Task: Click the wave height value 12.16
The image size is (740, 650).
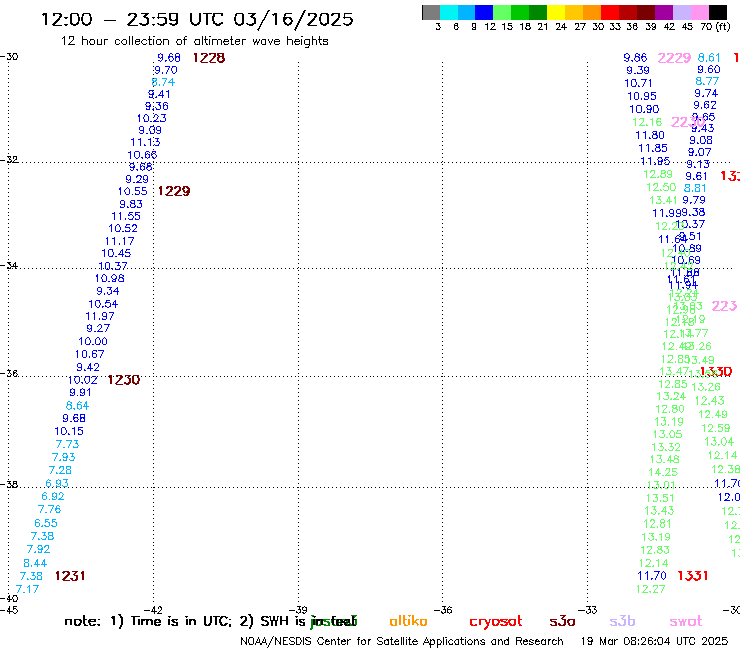Action: pos(648,122)
